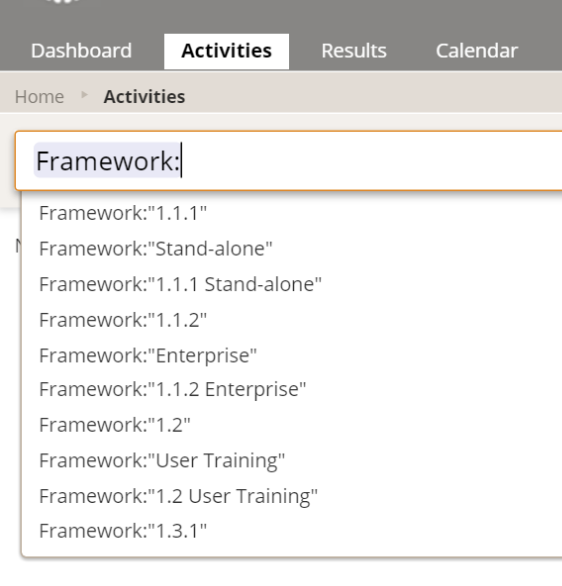Click the highlighted Framework: text token
The height and width of the screenshot is (586, 562).
click(x=108, y=161)
